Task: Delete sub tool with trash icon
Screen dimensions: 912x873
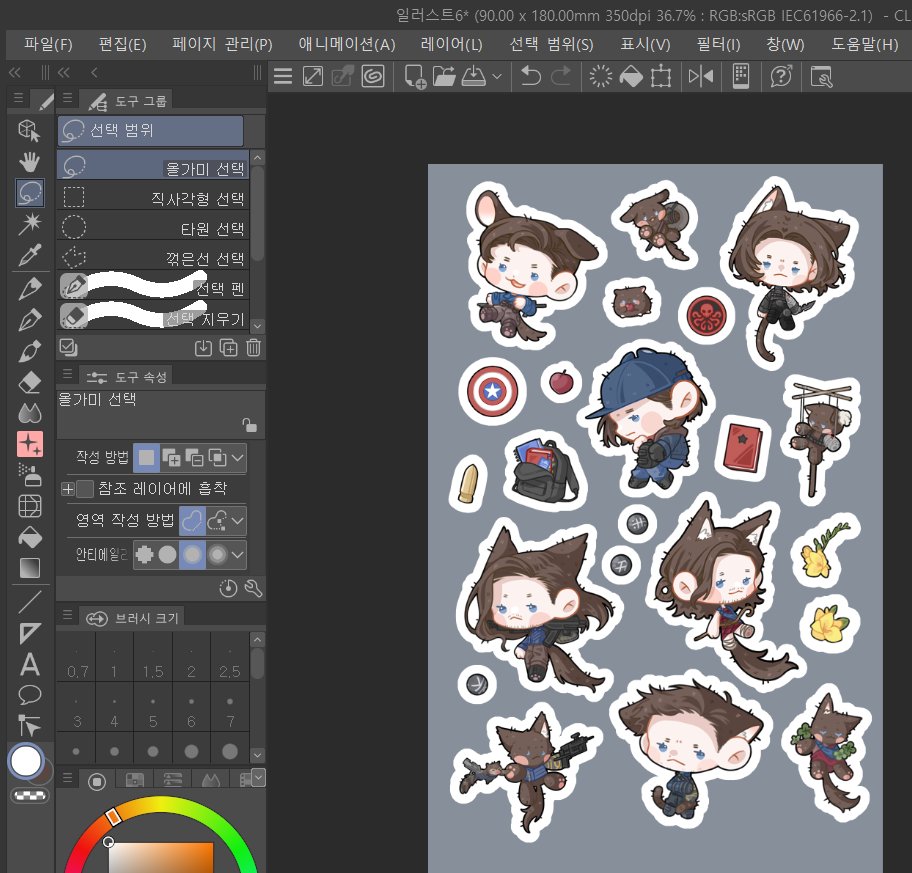Action: point(254,348)
